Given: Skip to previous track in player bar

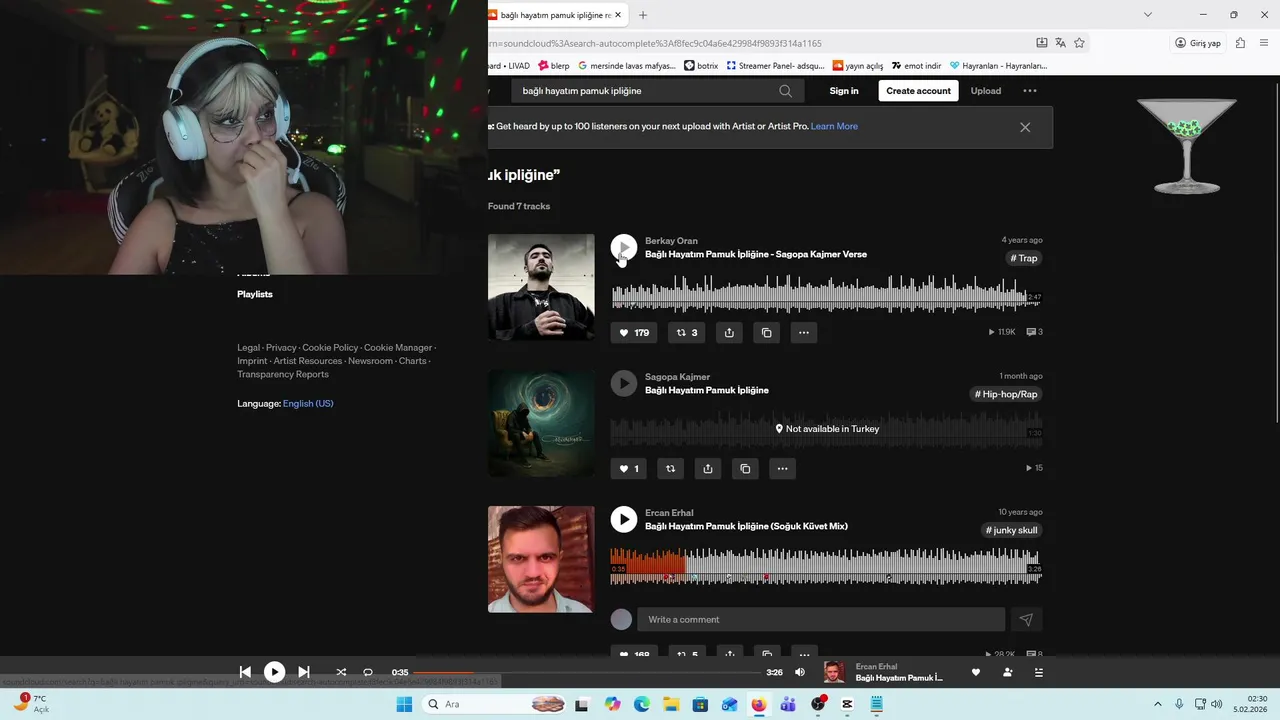Looking at the screenshot, I should 245,672.
